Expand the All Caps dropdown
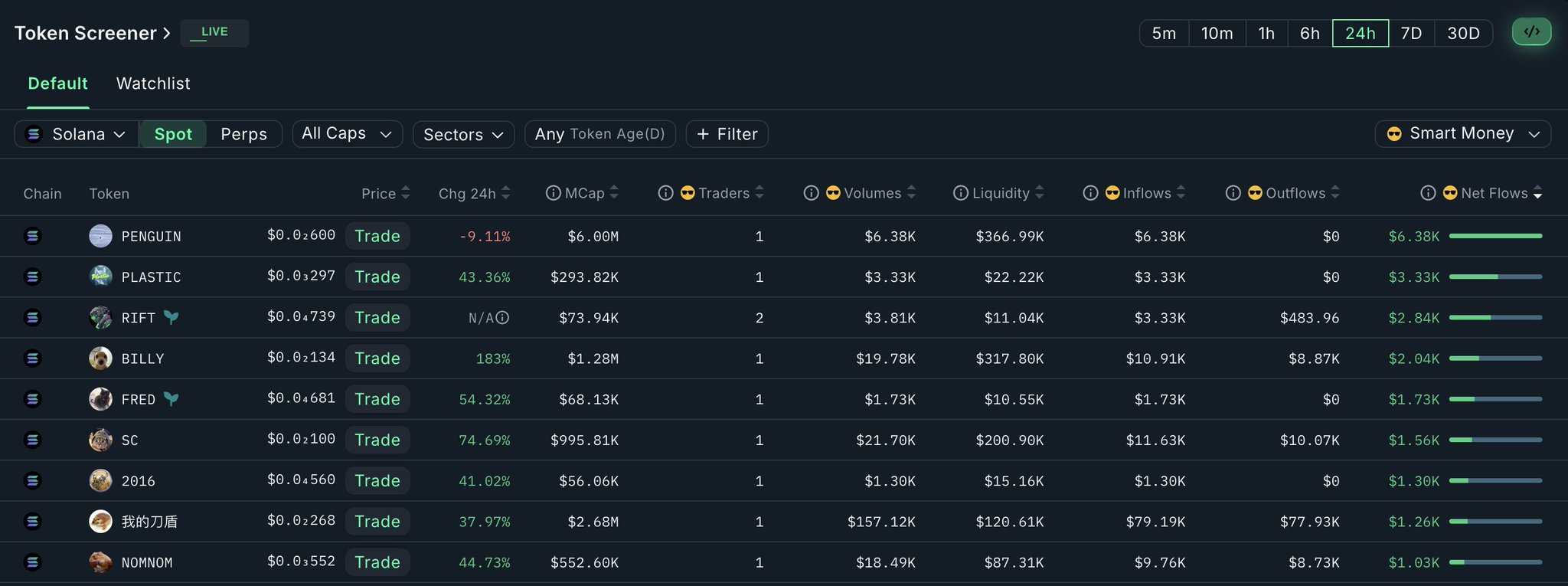Viewport: 1568px width, 586px height. point(347,133)
